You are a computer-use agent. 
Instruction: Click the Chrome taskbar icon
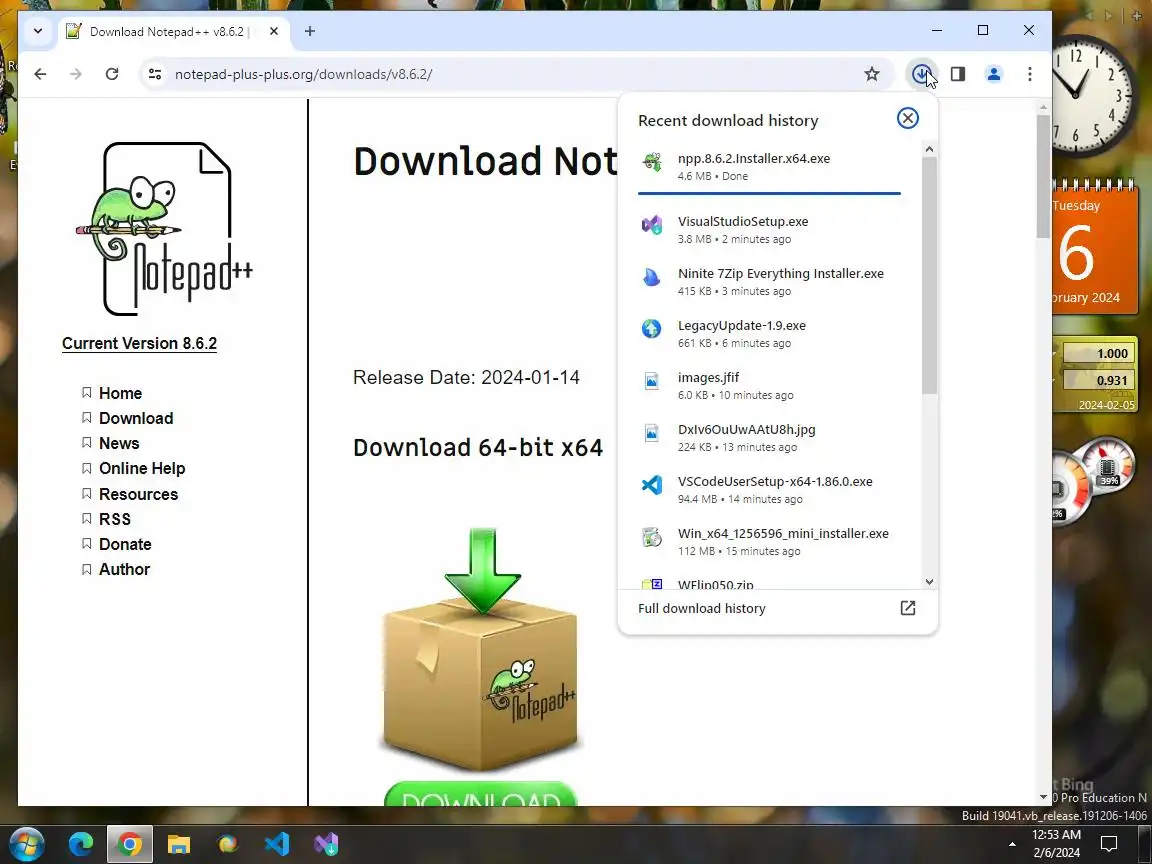point(130,844)
